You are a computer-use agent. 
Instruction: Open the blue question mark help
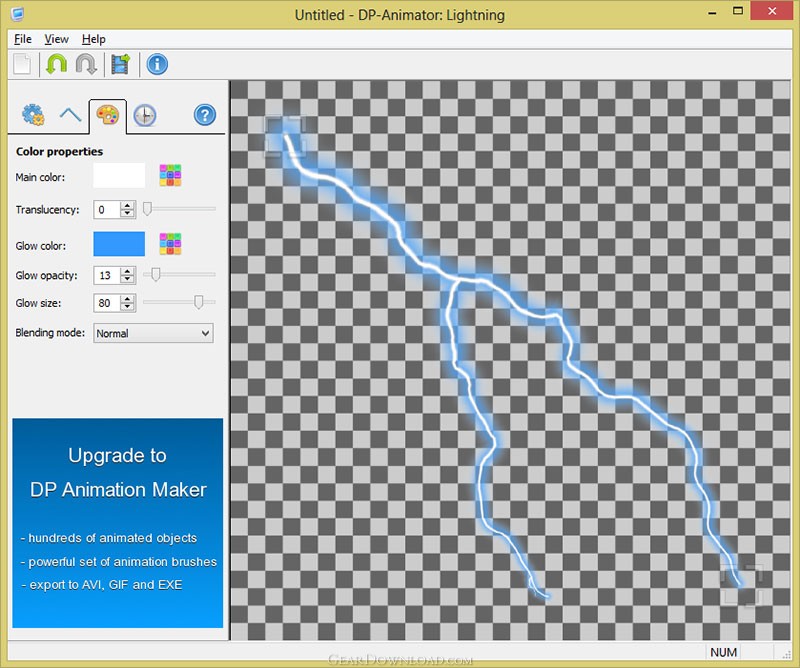click(205, 115)
